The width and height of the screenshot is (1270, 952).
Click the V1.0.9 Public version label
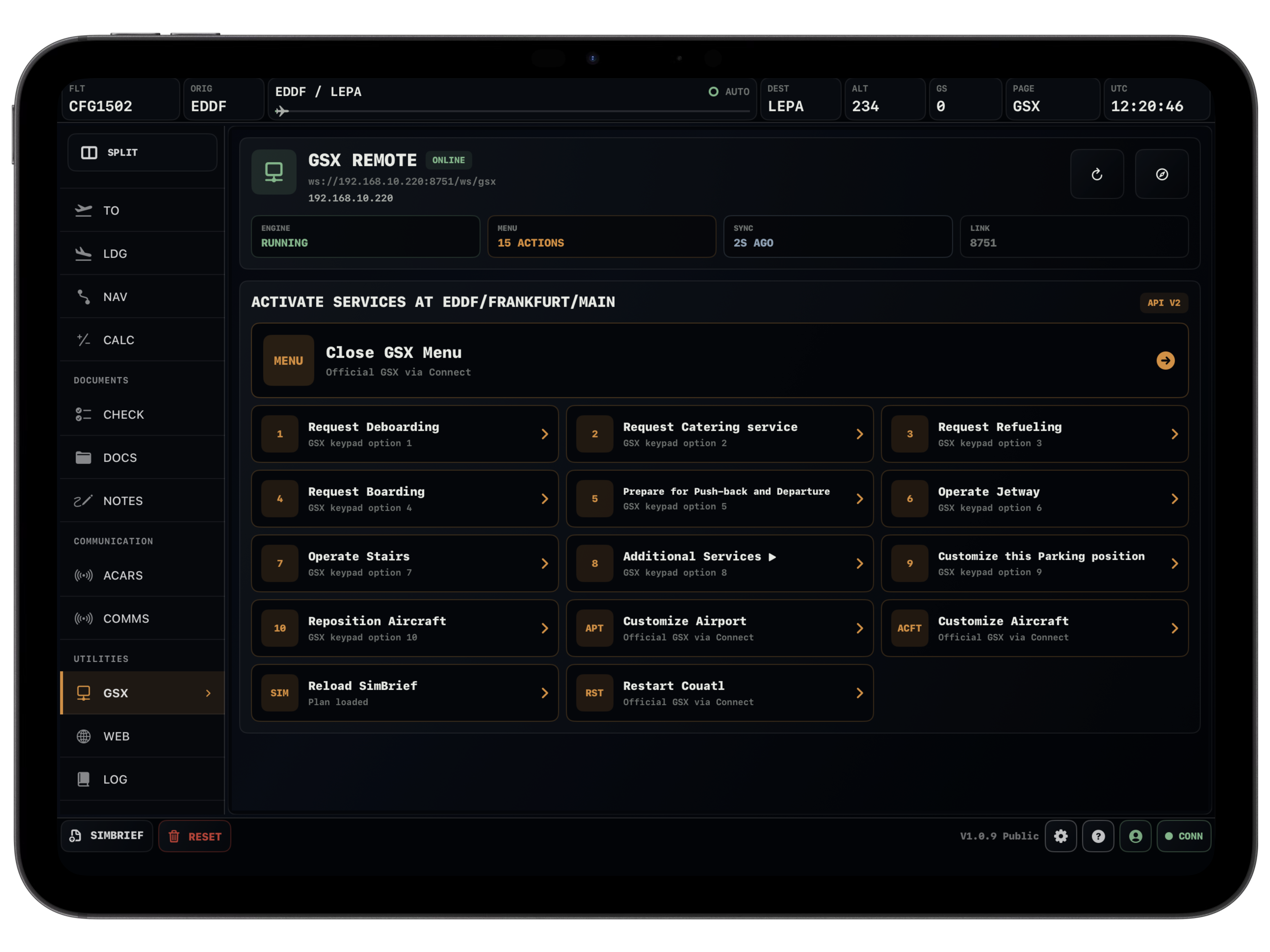[x=999, y=836]
